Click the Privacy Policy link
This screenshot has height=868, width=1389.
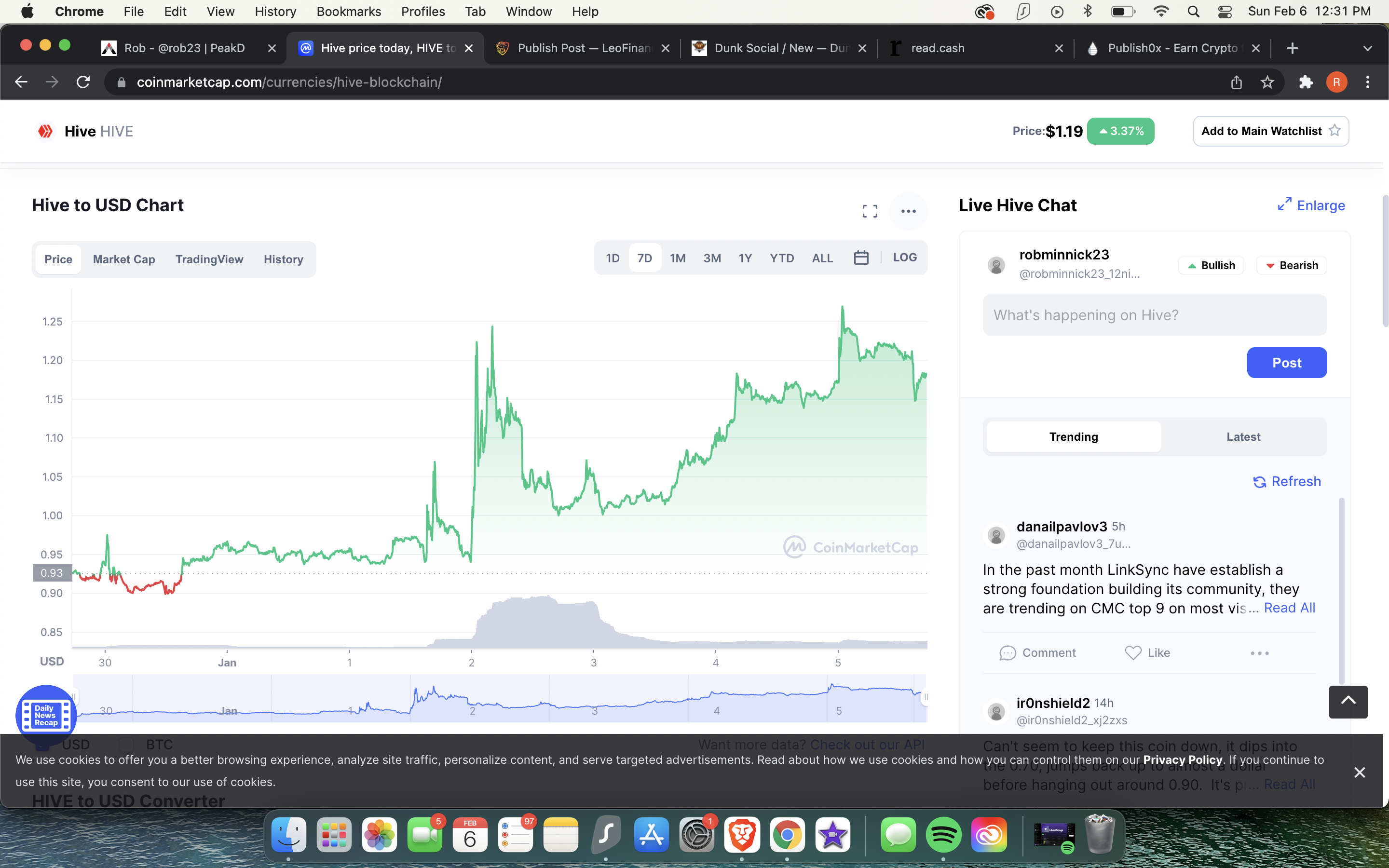1183,759
